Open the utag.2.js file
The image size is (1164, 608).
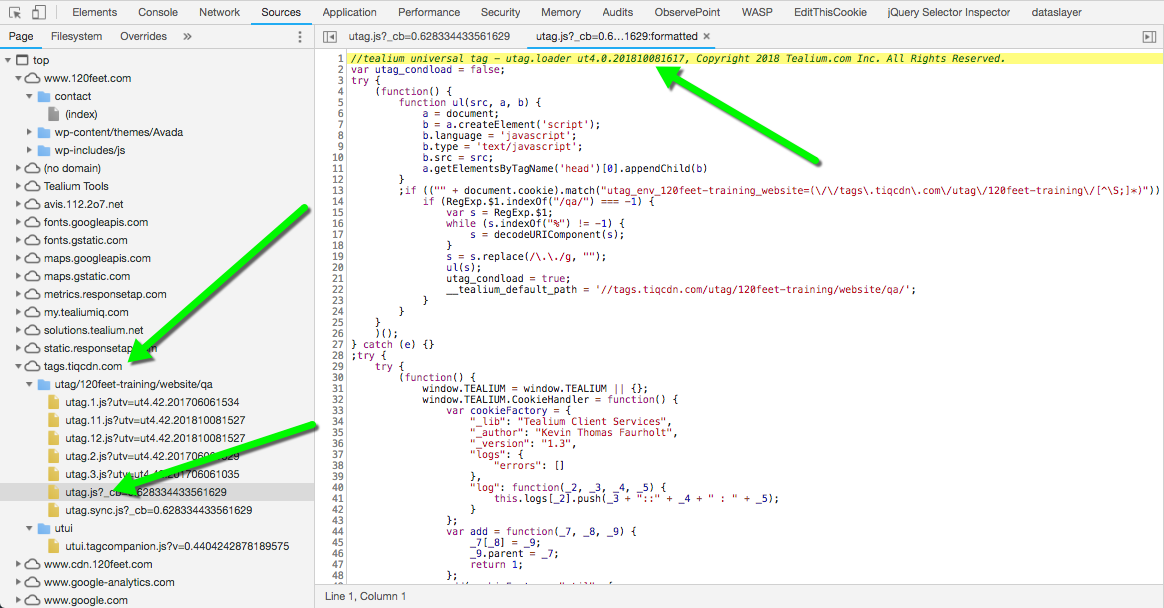pos(152,457)
